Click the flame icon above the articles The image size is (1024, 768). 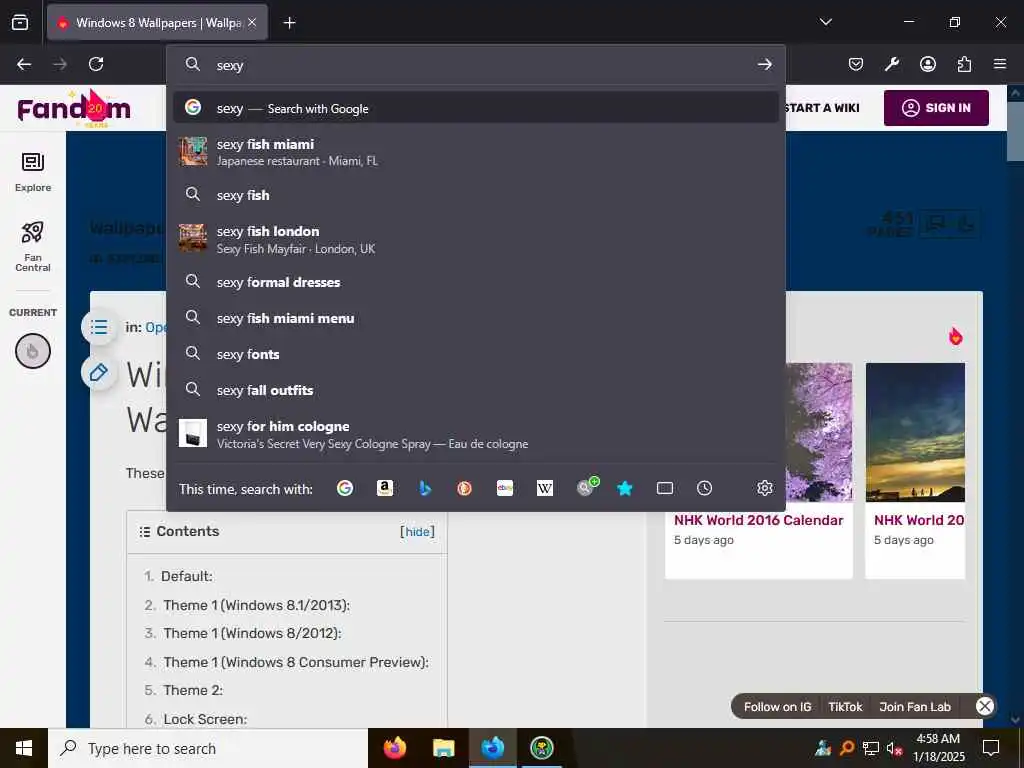(x=955, y=336)
